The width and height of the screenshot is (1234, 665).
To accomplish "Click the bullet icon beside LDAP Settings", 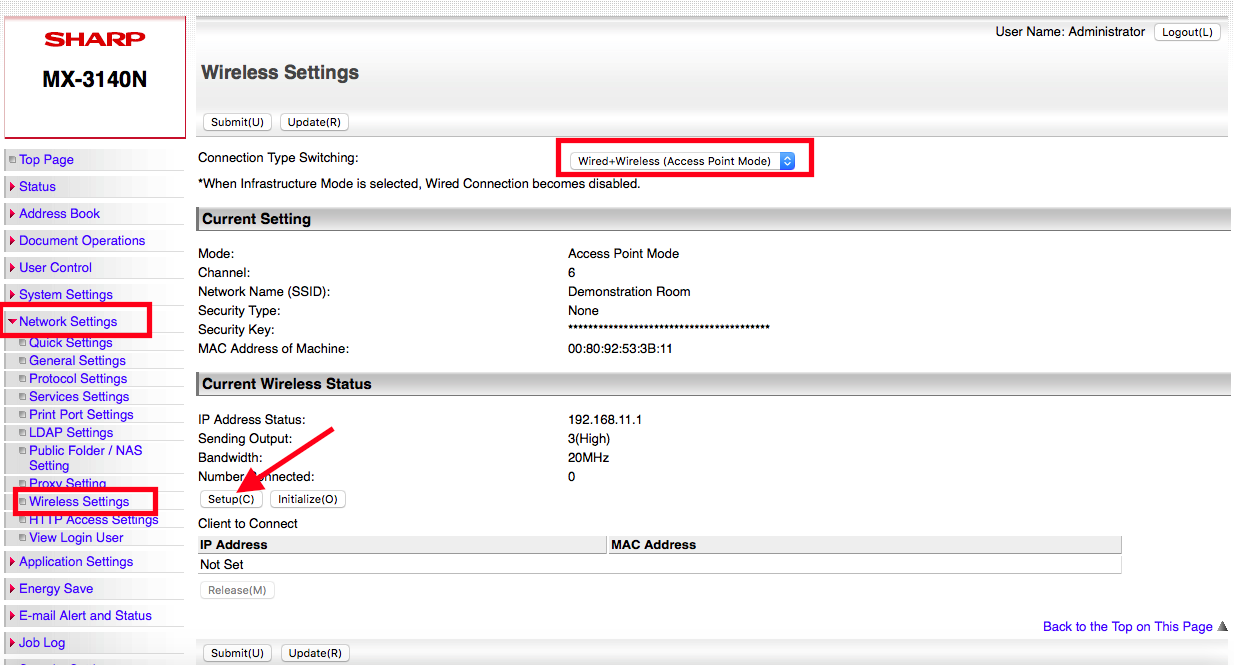I will [23, 433].
